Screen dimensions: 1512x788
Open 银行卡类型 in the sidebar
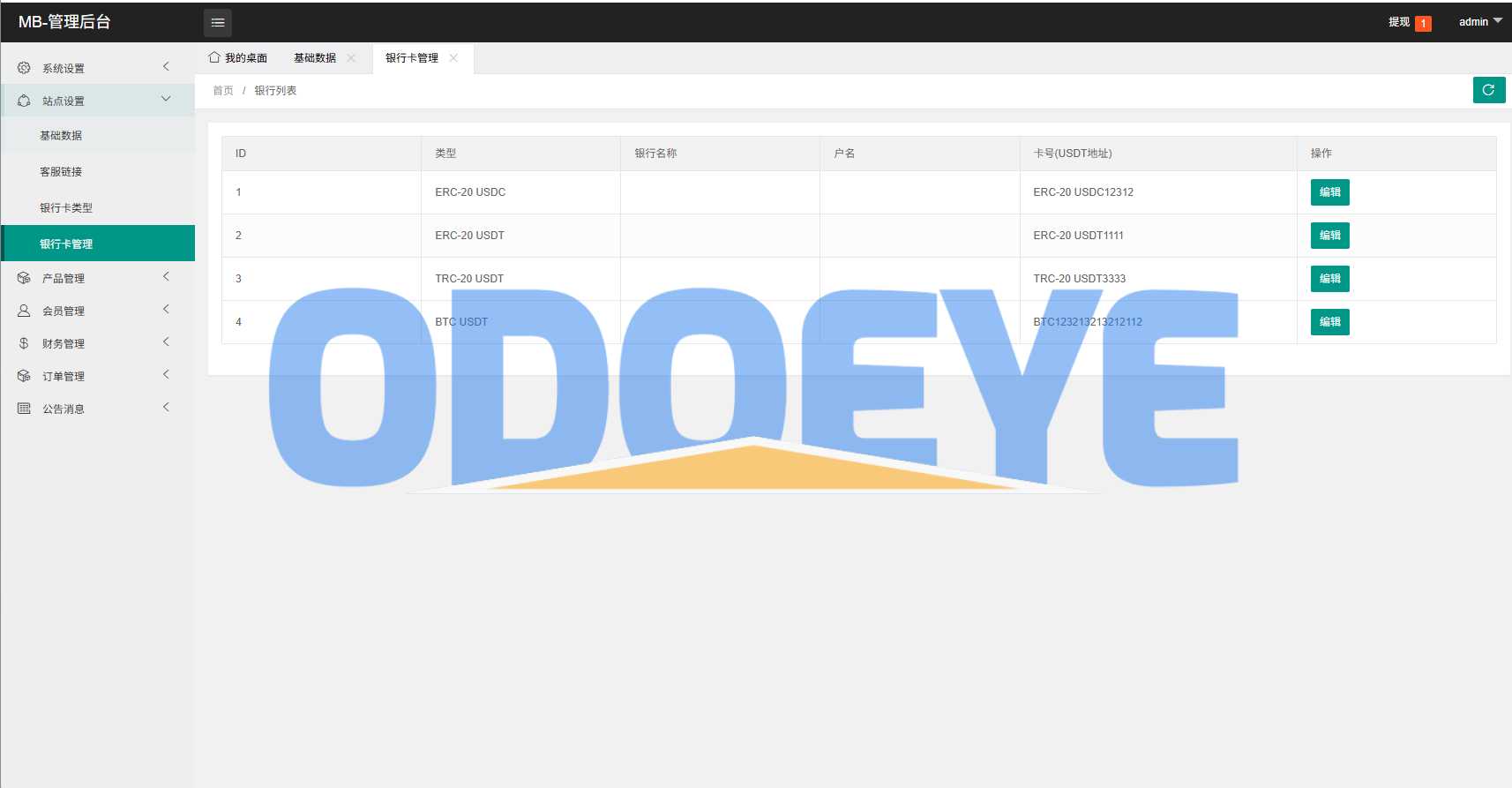click(x=98, y=207)
